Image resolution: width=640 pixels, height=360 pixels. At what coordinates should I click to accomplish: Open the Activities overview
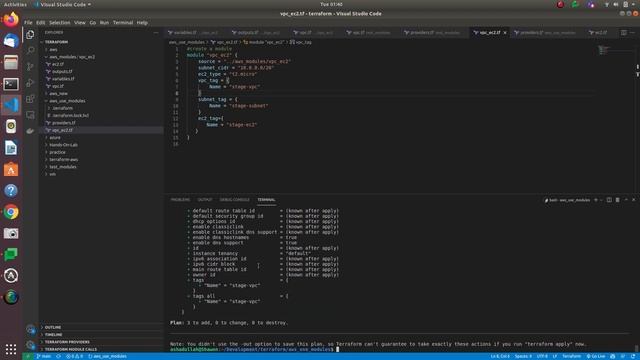[x=15, y=4]
